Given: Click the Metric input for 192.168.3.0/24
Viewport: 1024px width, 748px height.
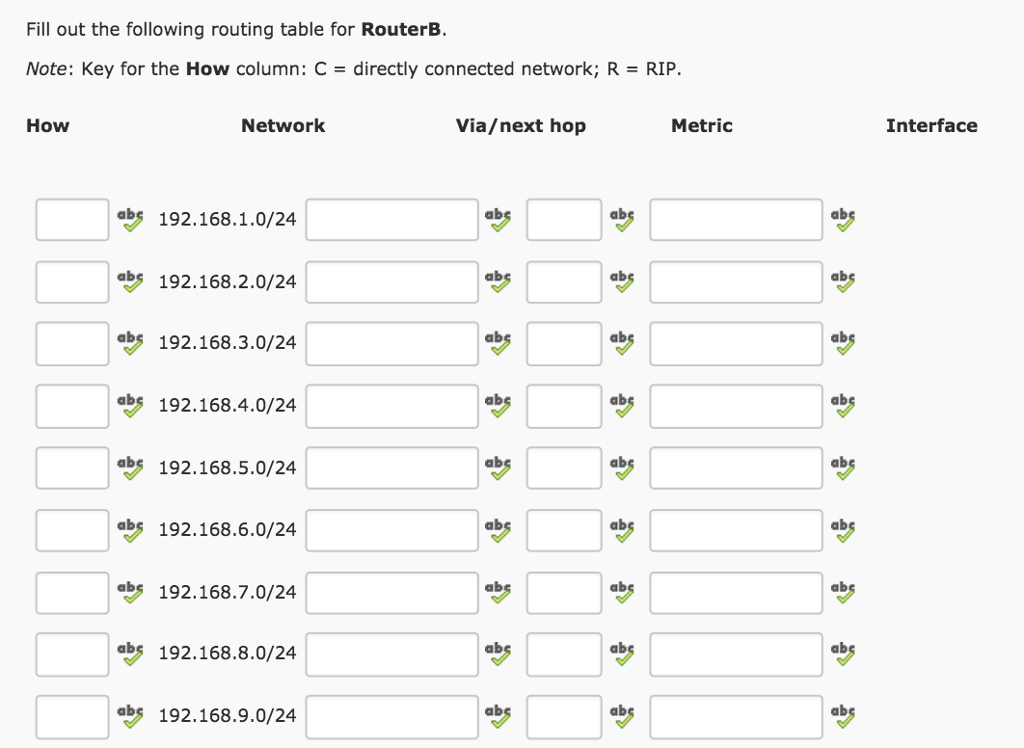Looking at the screenshot, I should tap(563, 343).
